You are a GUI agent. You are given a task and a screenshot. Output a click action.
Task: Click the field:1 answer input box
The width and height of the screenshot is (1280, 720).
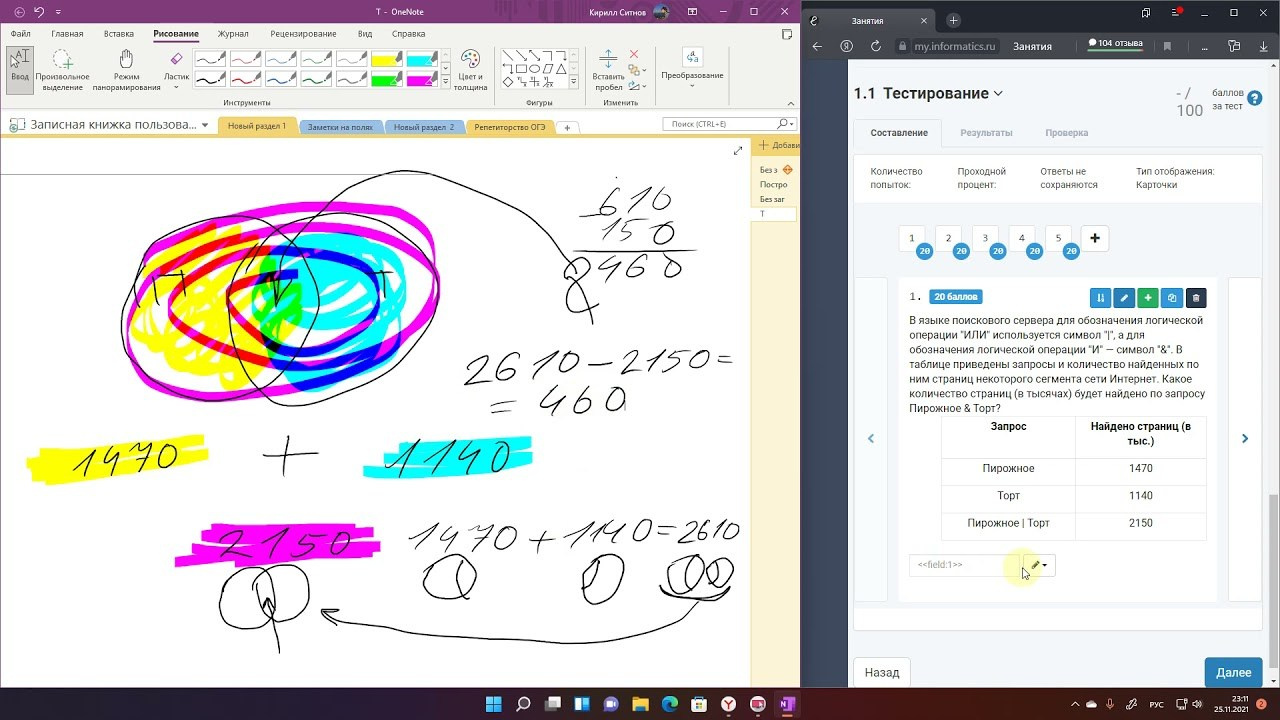coord(962,565)
